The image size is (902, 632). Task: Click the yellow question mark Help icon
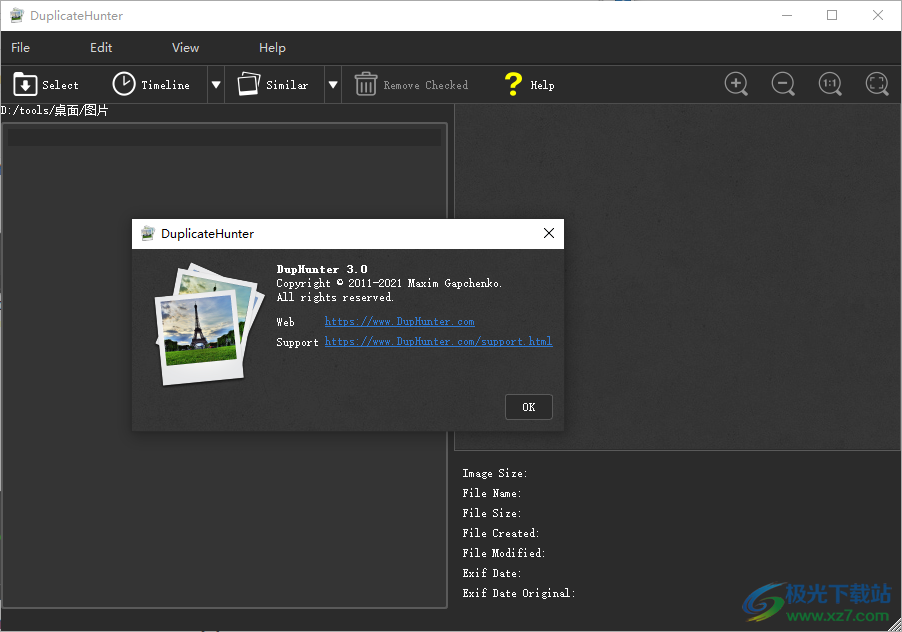click(513, 84)
